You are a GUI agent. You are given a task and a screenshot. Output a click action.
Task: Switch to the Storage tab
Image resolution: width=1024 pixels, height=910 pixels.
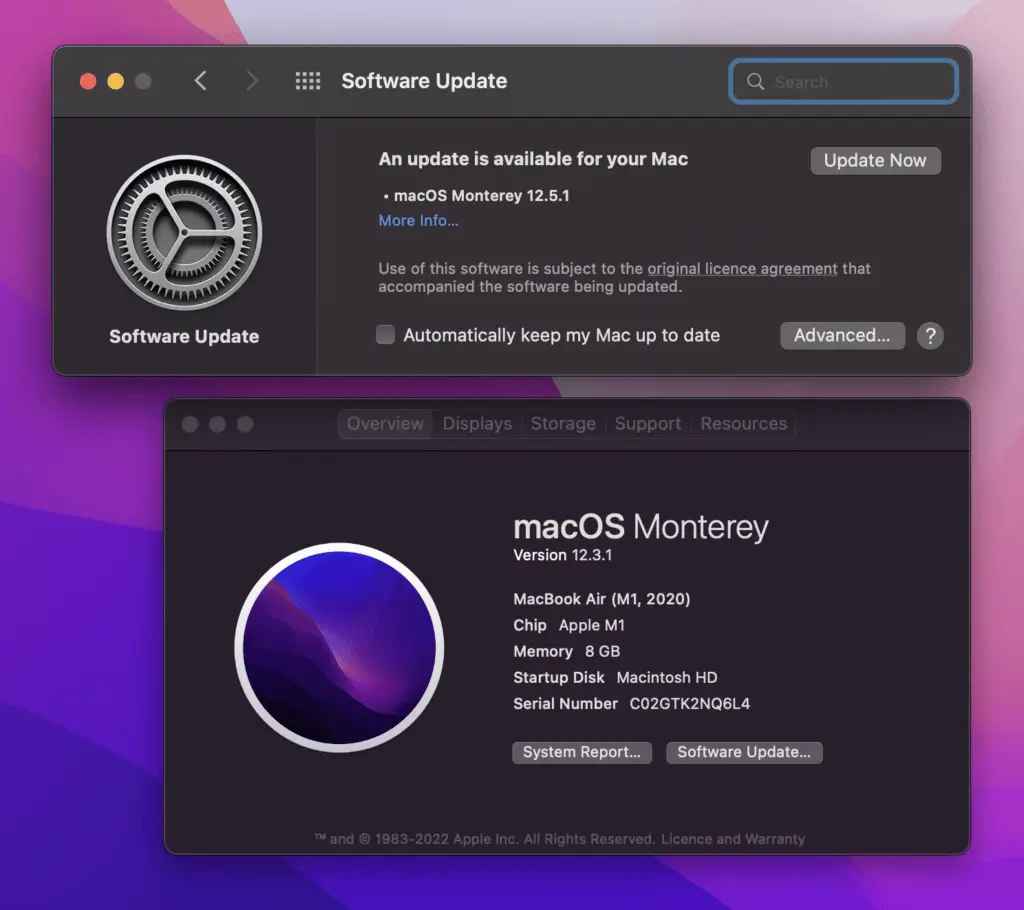click(x=563, y=424)
